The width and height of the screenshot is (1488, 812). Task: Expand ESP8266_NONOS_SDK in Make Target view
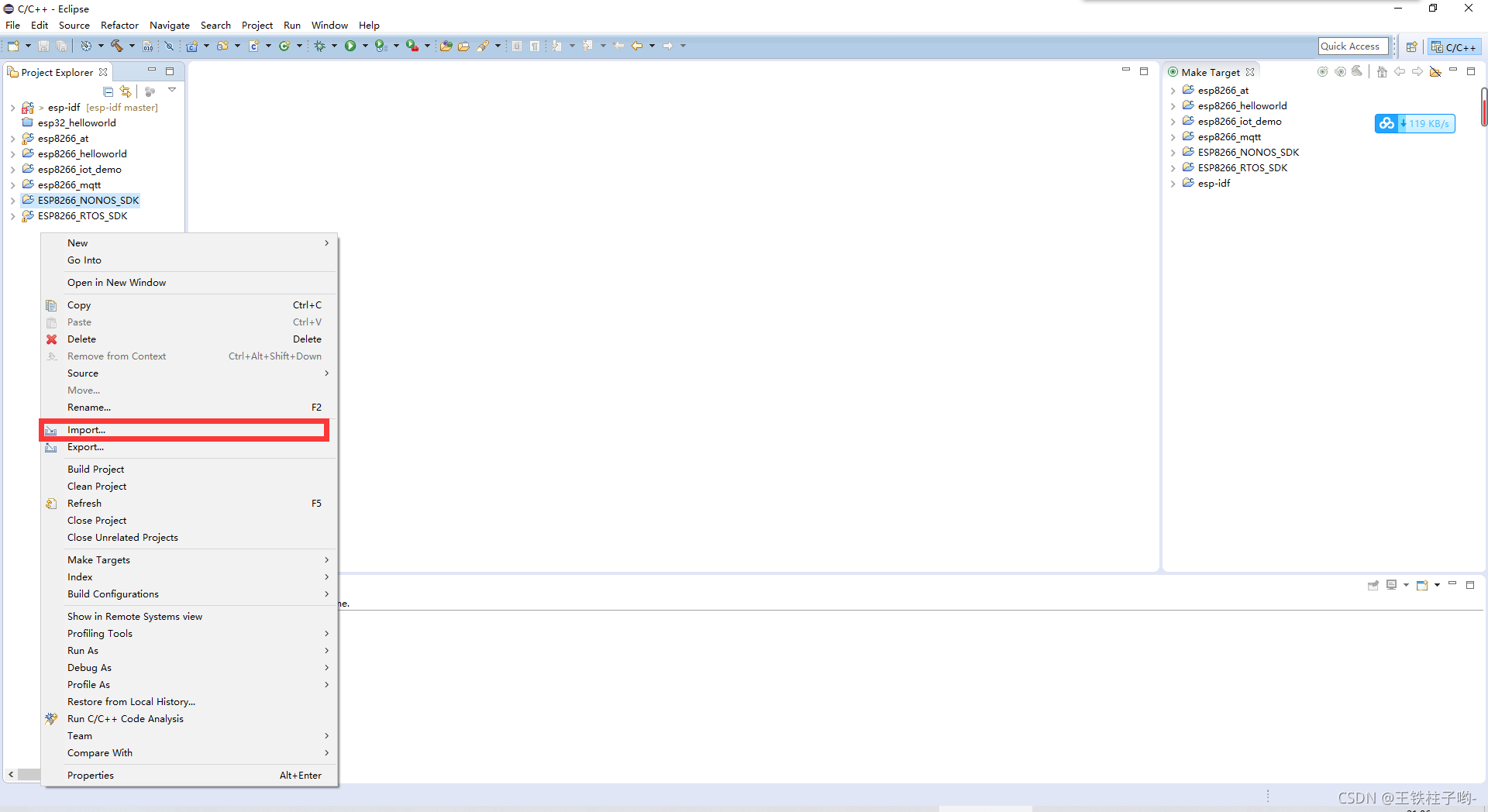point(1173,153)
